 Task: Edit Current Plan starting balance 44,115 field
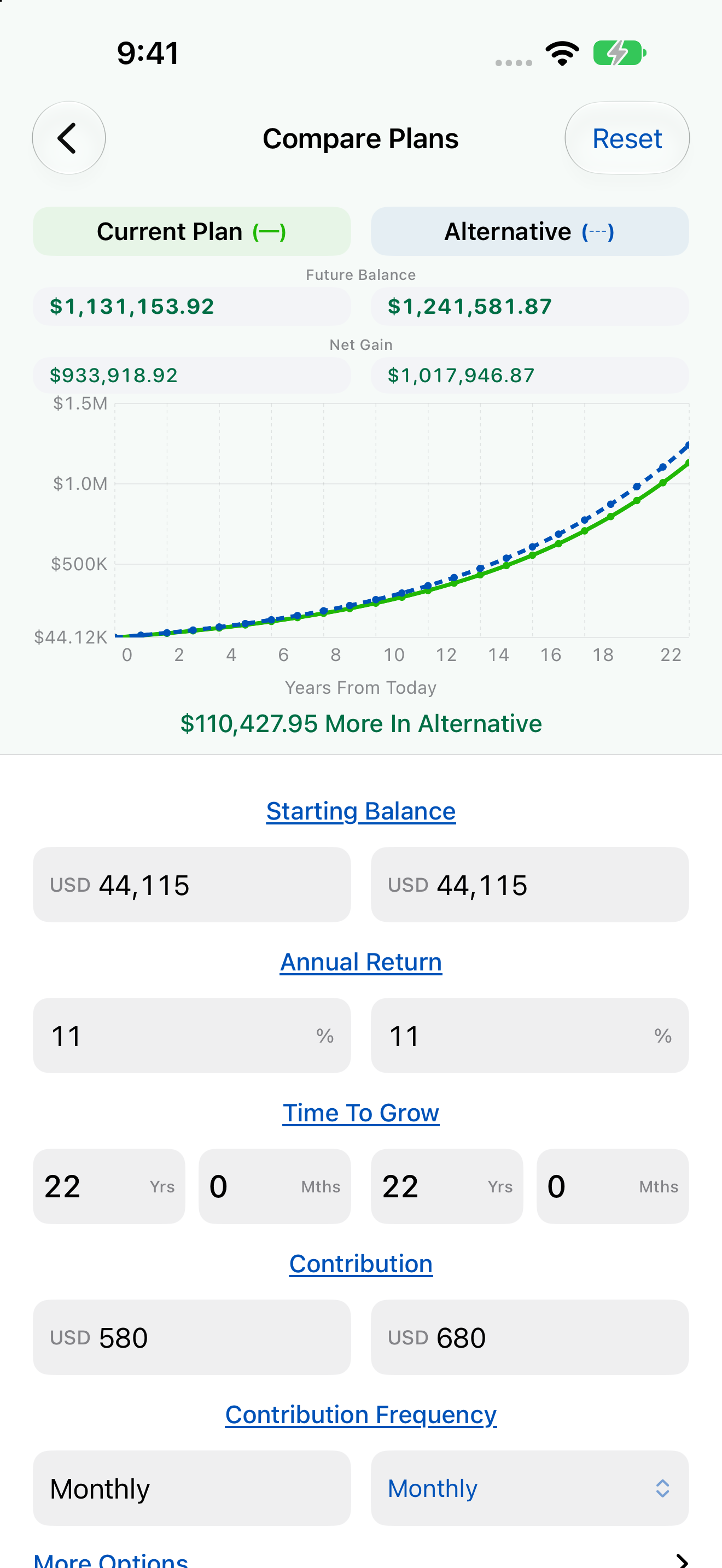[192, 885]
